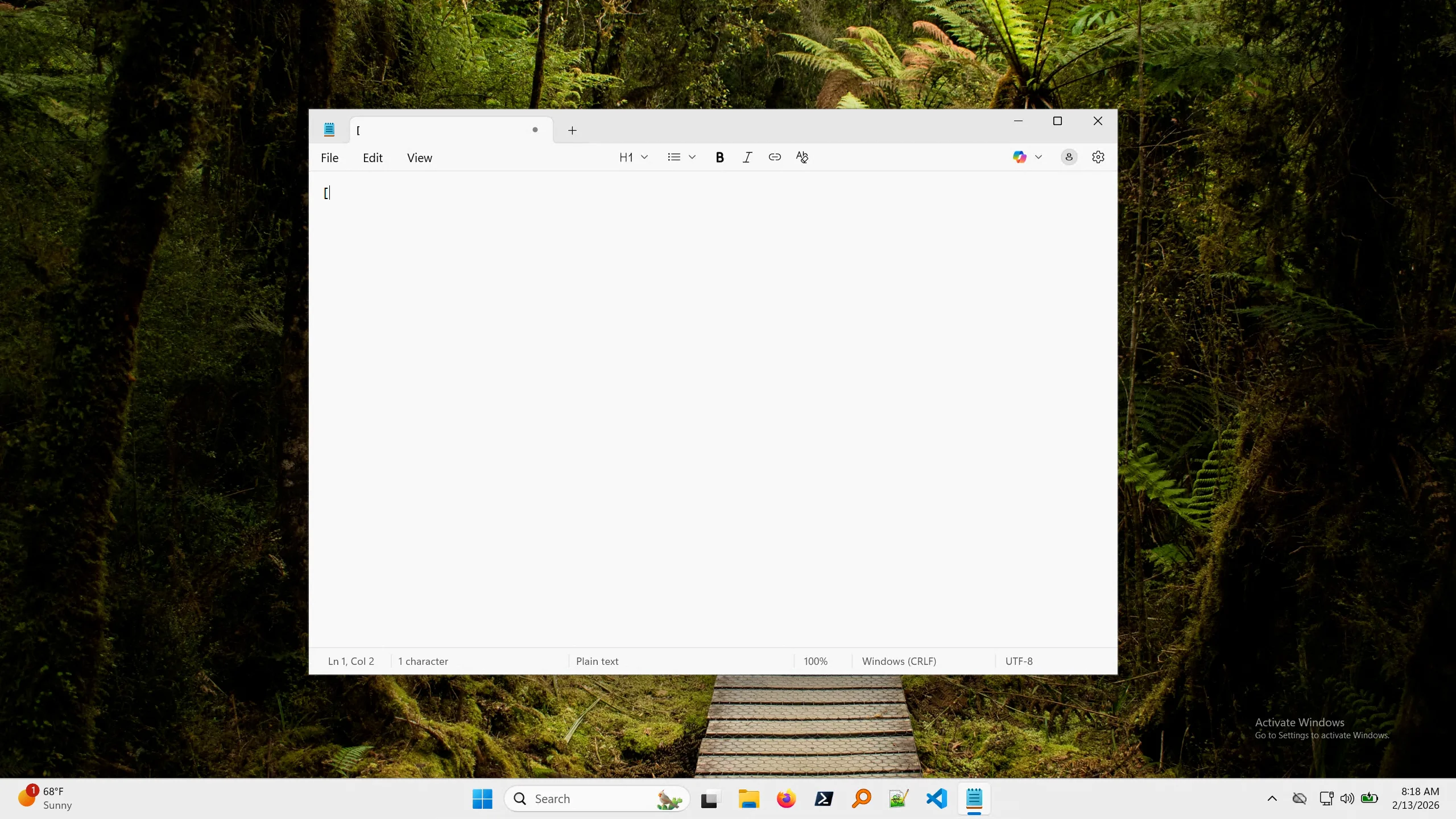The width and height of the screenshot is (1456, 819).
Task: Open the File menu
Action: [329, 158]
